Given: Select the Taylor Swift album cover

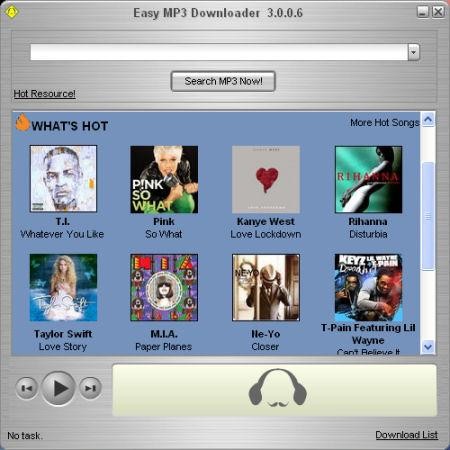Looking at the screenshot, I should 63,288.
